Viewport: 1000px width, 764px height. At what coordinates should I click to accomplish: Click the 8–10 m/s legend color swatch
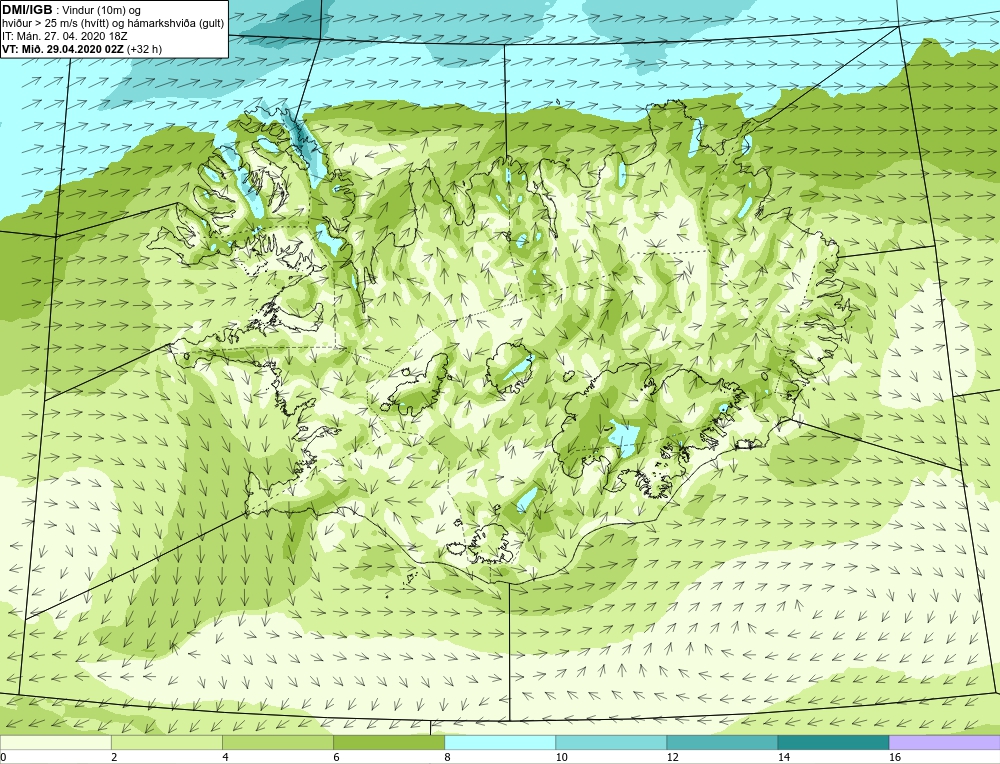(x=500, y=742)
